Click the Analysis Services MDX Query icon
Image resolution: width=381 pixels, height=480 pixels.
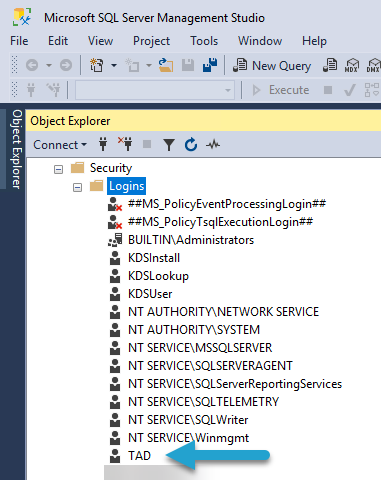coord(352,65)
